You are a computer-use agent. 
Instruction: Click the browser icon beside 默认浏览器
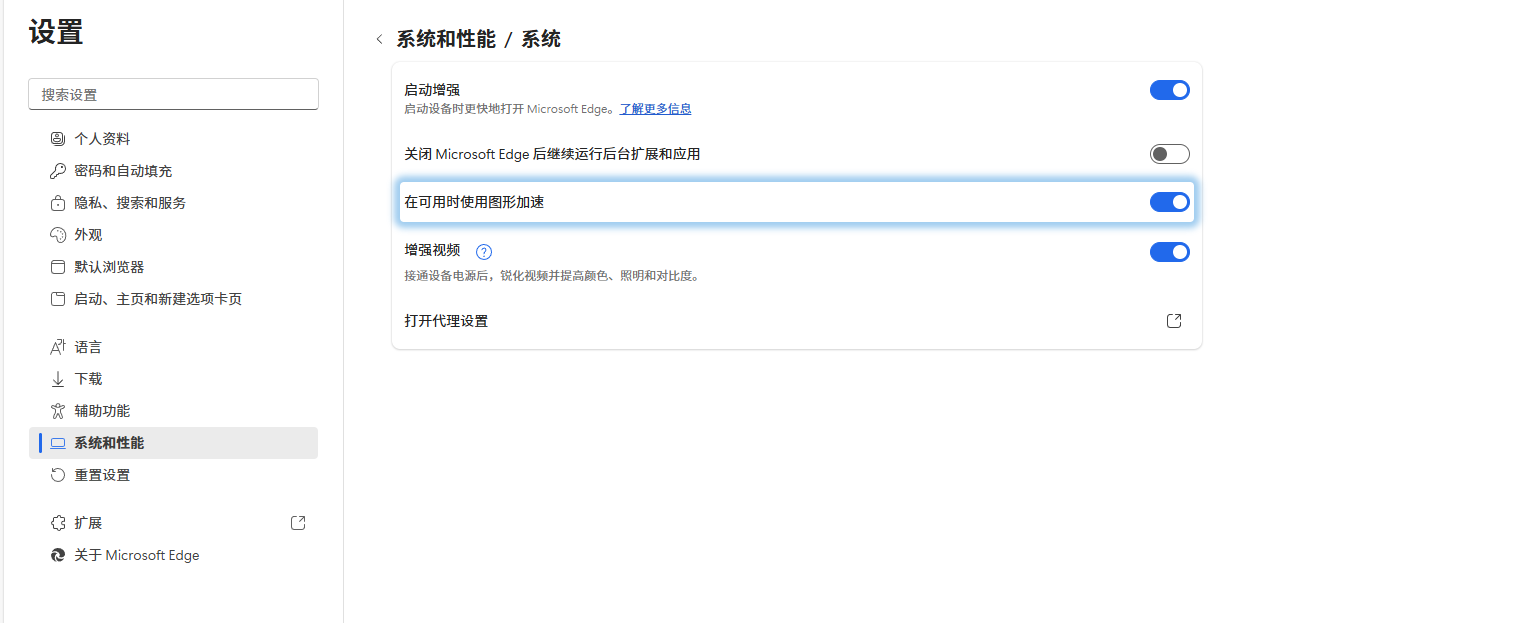coord(57,267)
